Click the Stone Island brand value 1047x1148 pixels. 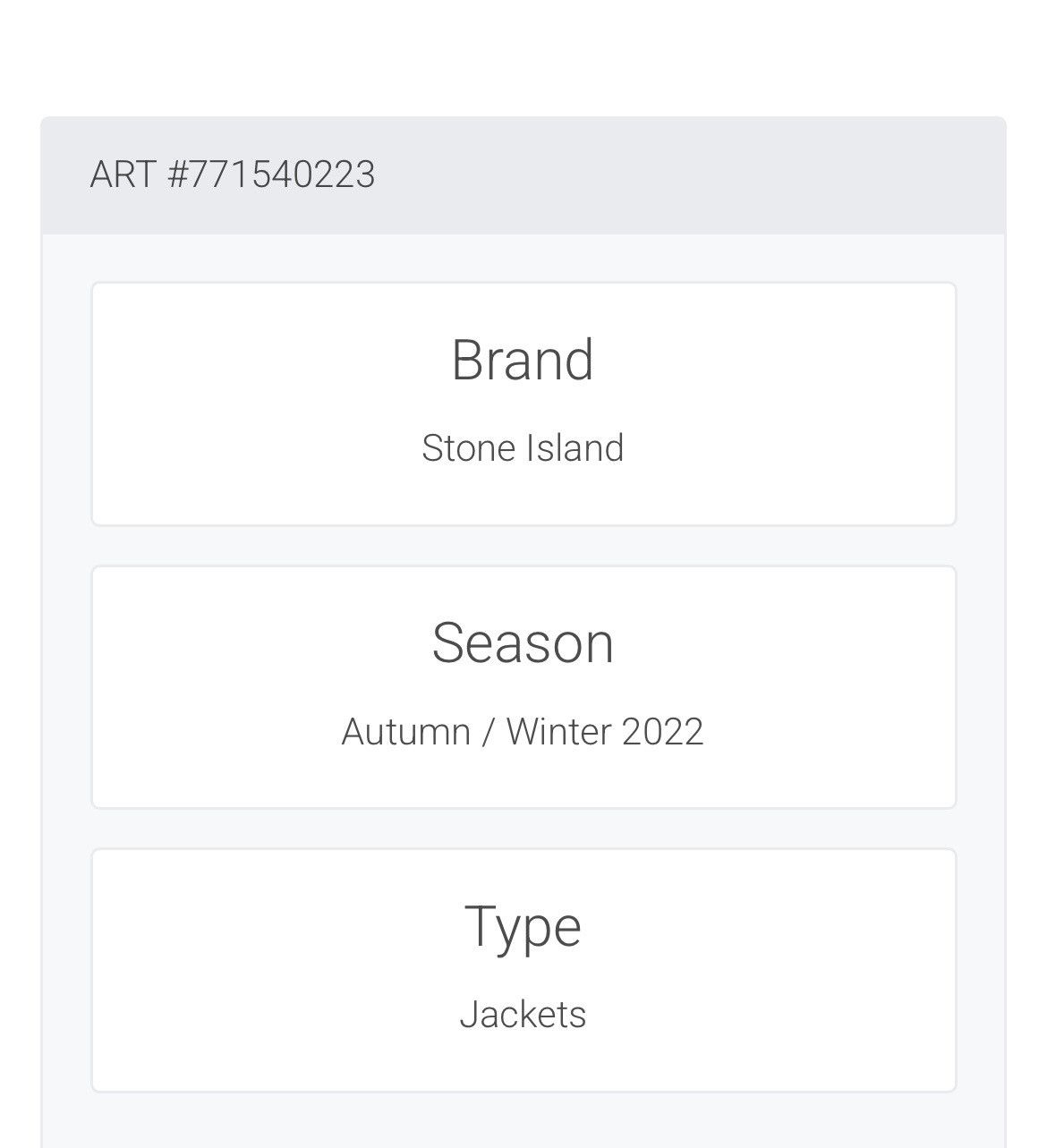click(x=523, y=448)
